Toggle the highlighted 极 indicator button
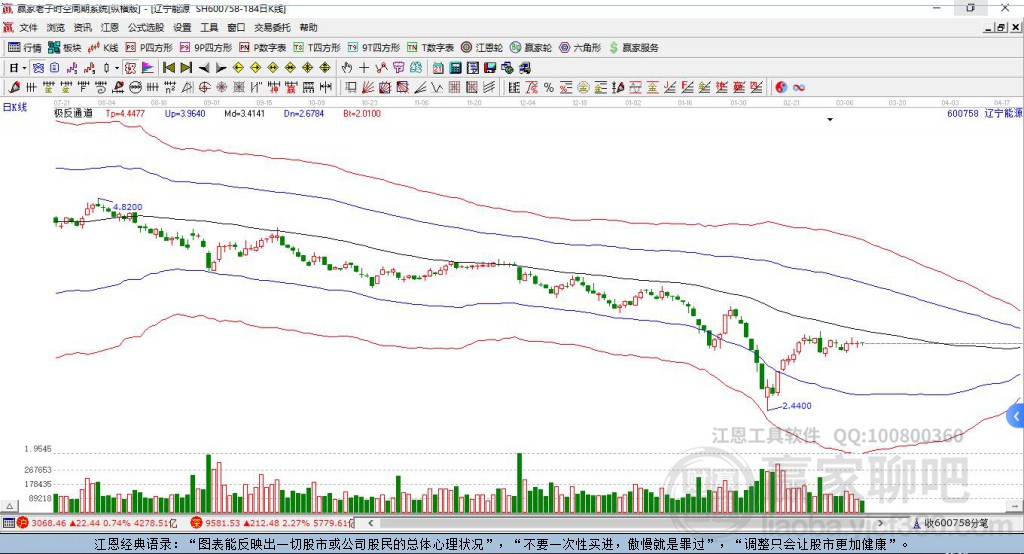1024x554 pixels. click(x=131, y=67)
